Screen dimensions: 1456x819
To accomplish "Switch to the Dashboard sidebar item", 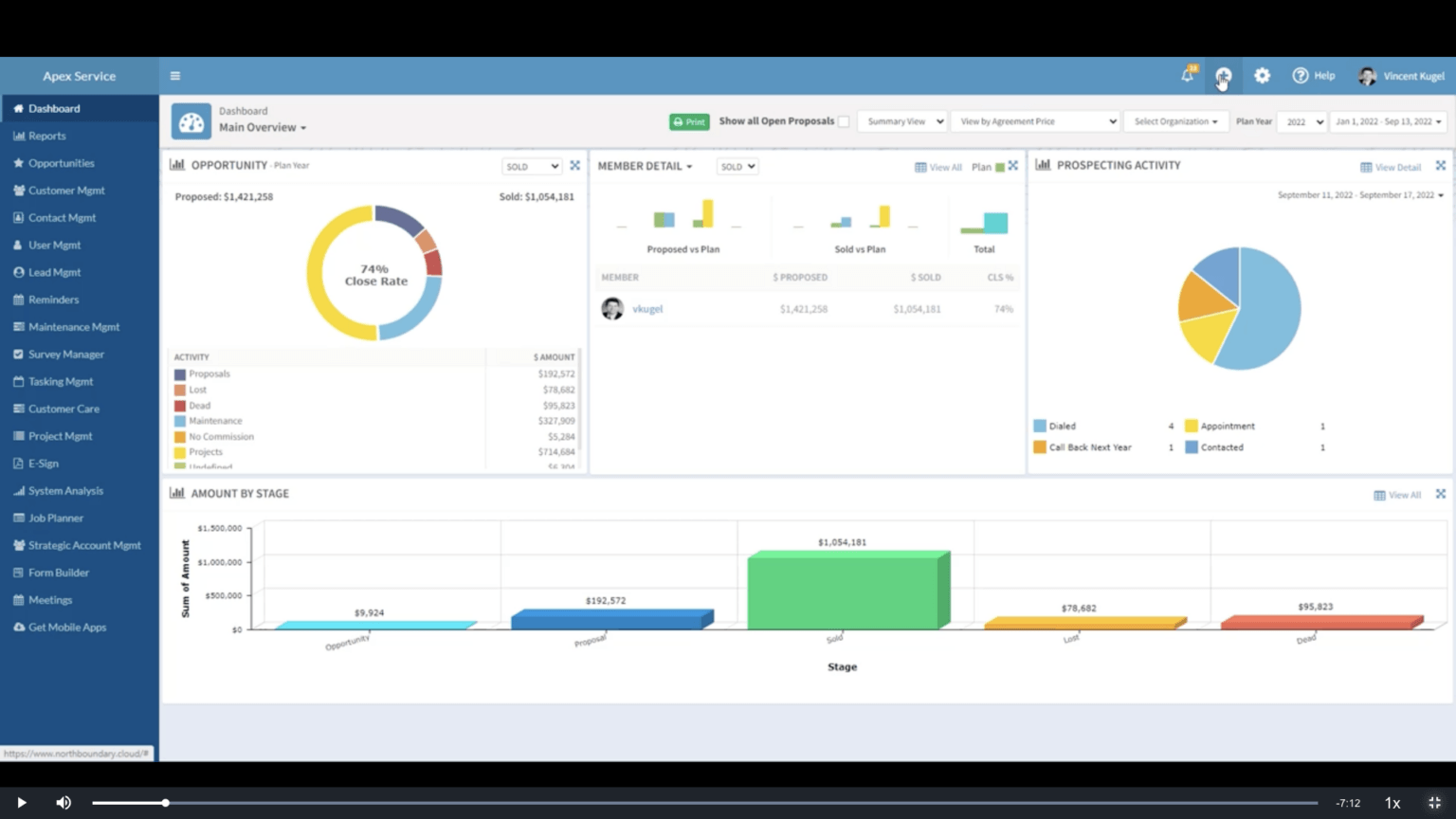I will tap(52, 108).
